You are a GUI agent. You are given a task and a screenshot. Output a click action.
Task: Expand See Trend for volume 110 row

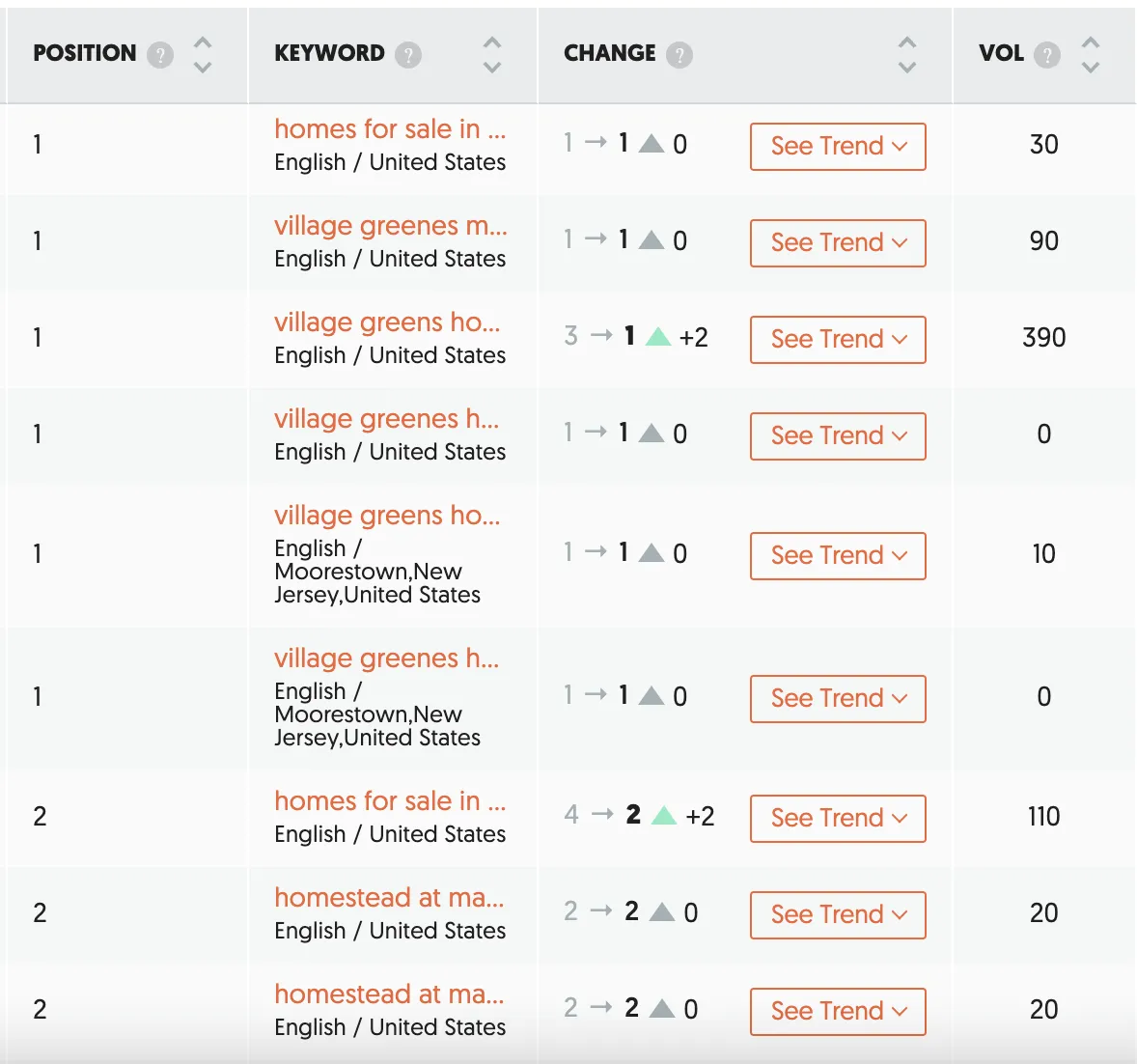(x=838, y=818)
